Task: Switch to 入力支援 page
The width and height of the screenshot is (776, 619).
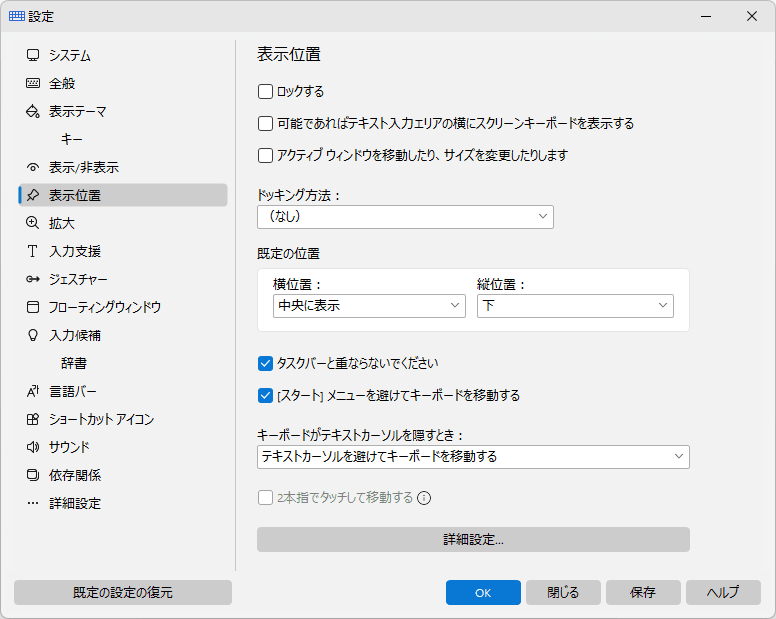Action: tap(123, 251)
